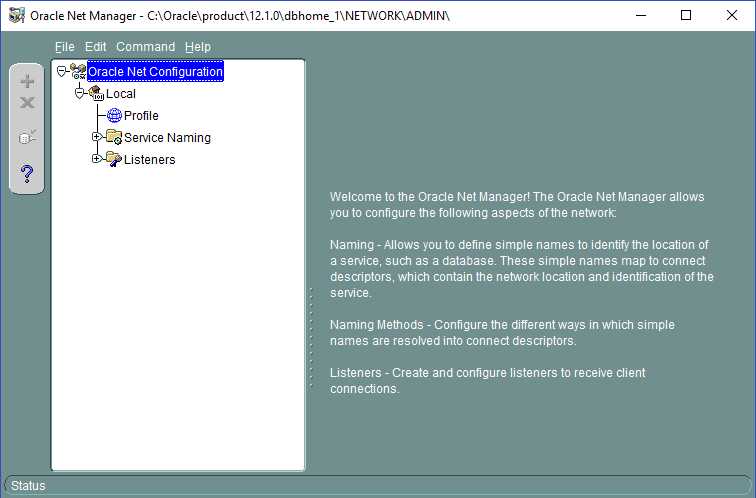Click the dotted splitter handle between panes
Image resolution: width=756 pixels, height=498 pixels.
(311, 337)
